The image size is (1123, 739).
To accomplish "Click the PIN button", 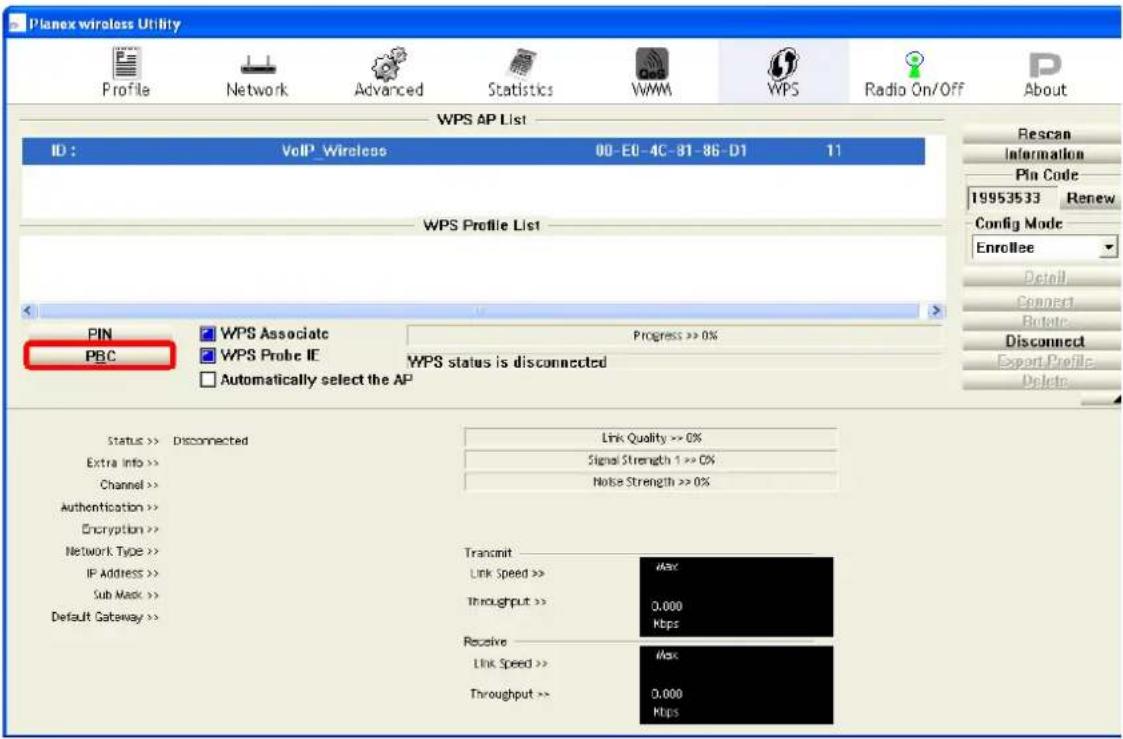I will pos(100,334).
